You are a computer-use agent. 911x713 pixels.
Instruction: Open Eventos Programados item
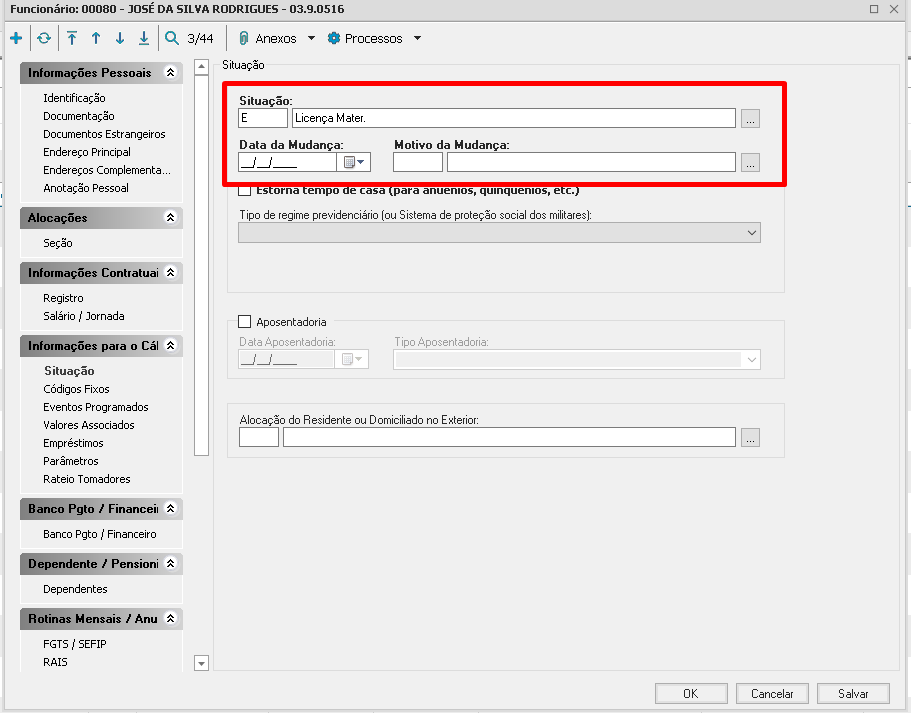pyautogui.click(x=96, y=407)
